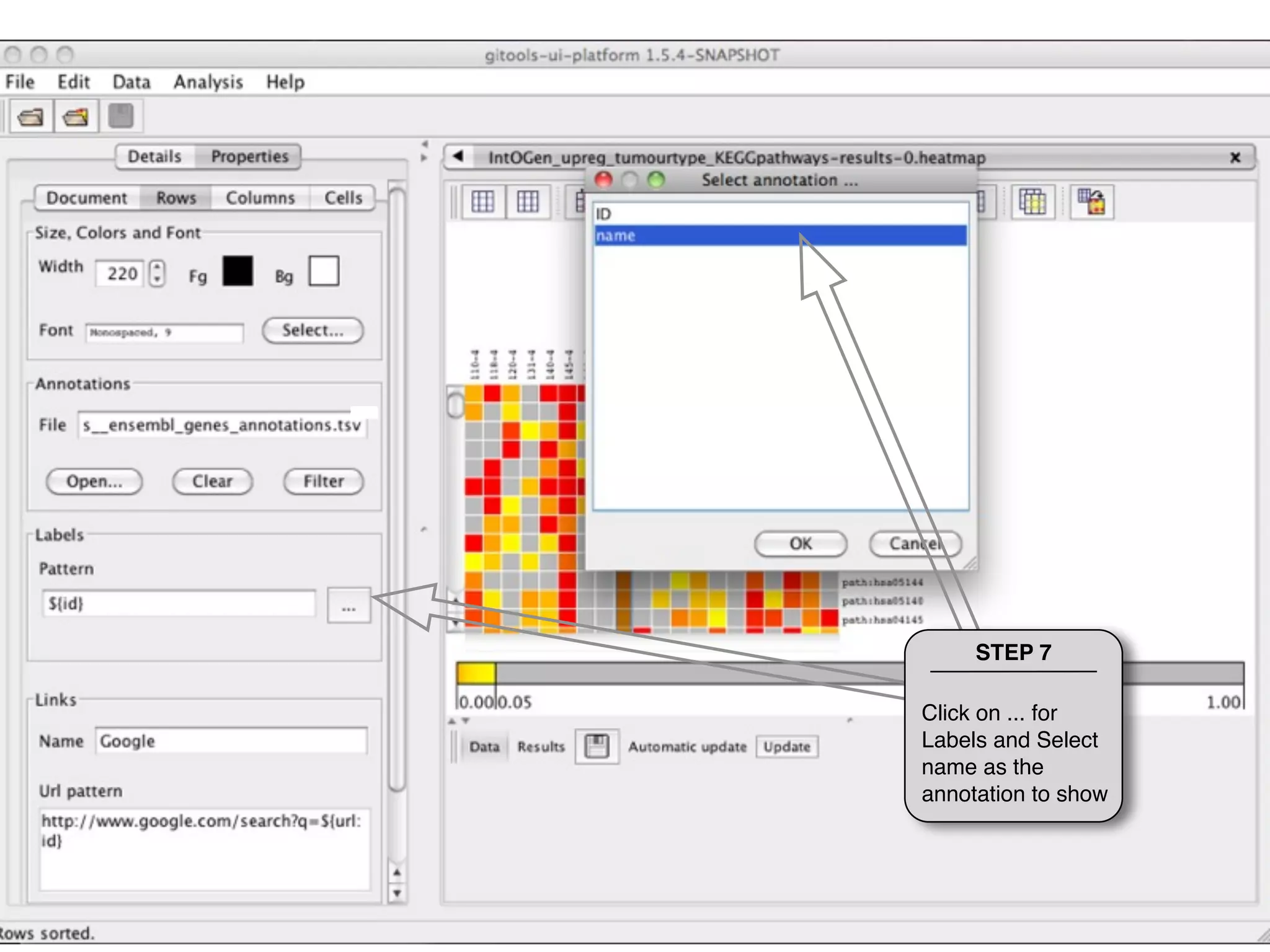Image resolution: width=1270 pixels, height=952 pixels.
Task: Click the red-orange heatmap clone icon
Action: pyautogui.click(x=1091, y=201)
